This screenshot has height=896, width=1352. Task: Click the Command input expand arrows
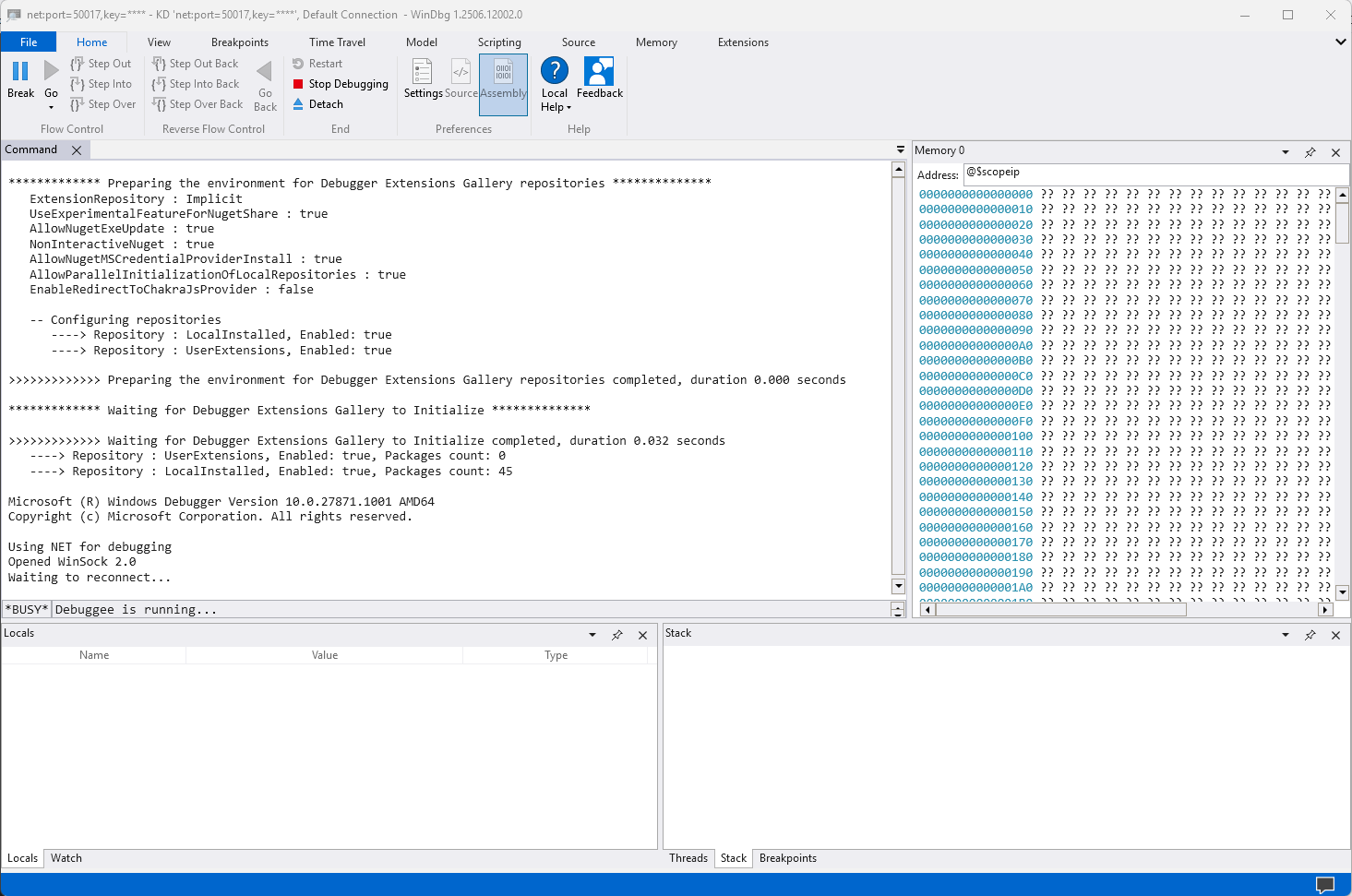click(897, 610)
